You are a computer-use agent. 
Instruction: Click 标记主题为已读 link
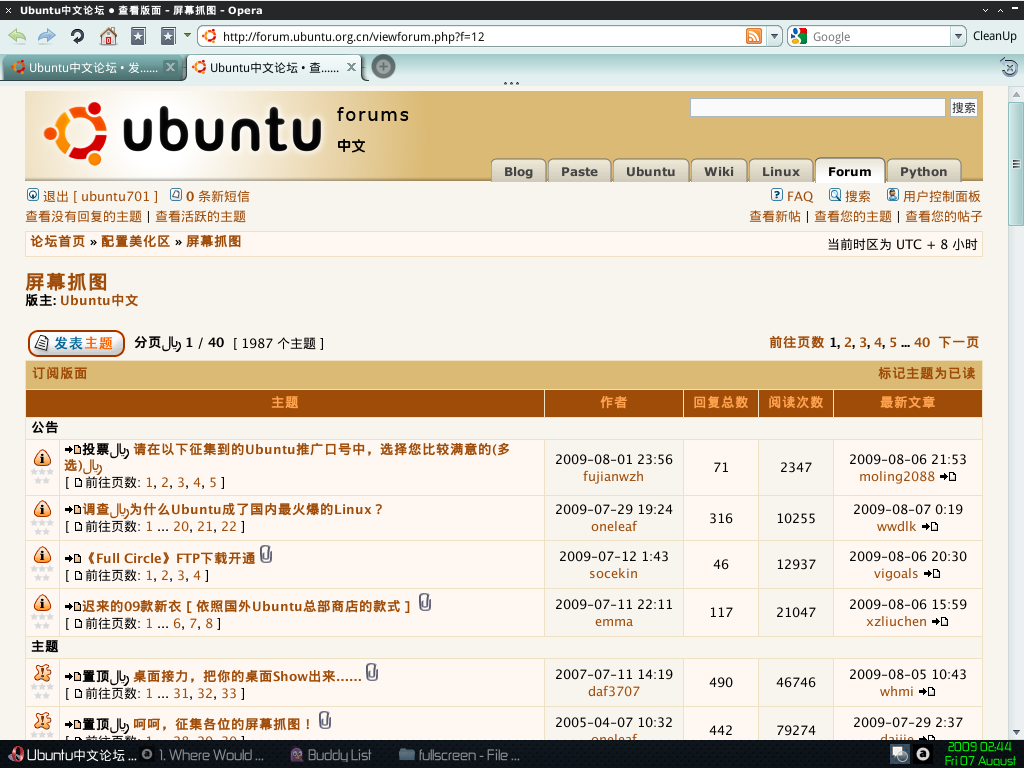click(927, 373)
